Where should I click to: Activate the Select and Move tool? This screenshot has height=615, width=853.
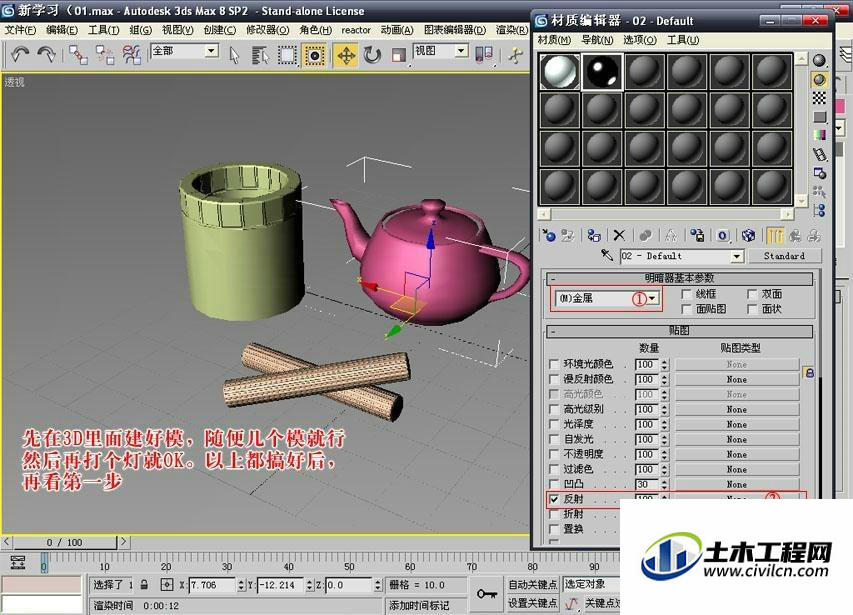coord(346,55)
